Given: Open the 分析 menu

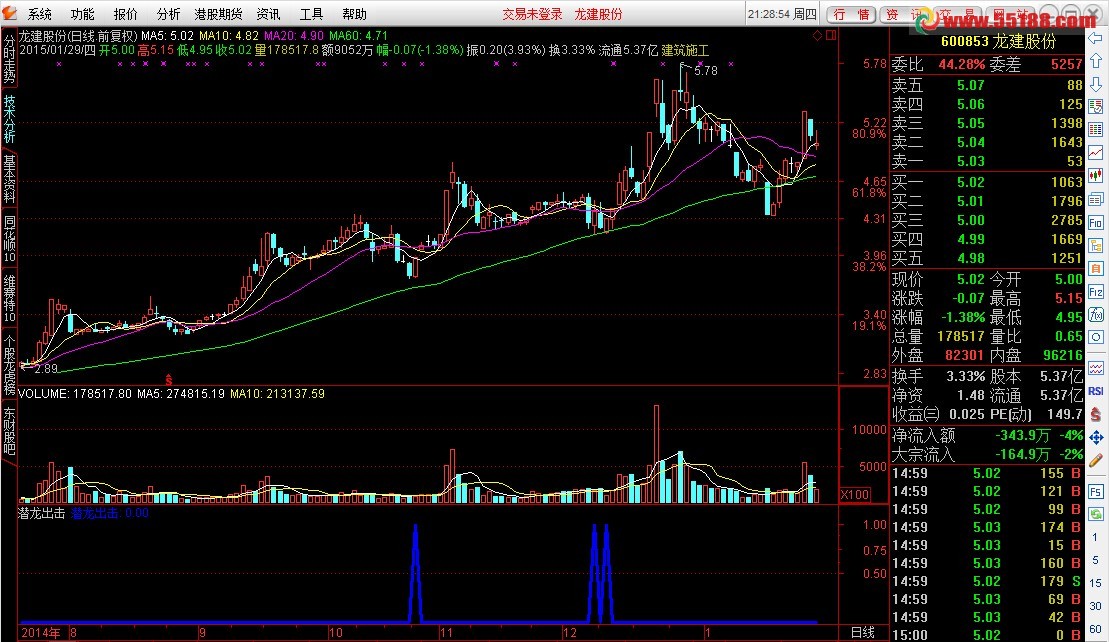Looking at the screenshot, I should tap(168, 14).
